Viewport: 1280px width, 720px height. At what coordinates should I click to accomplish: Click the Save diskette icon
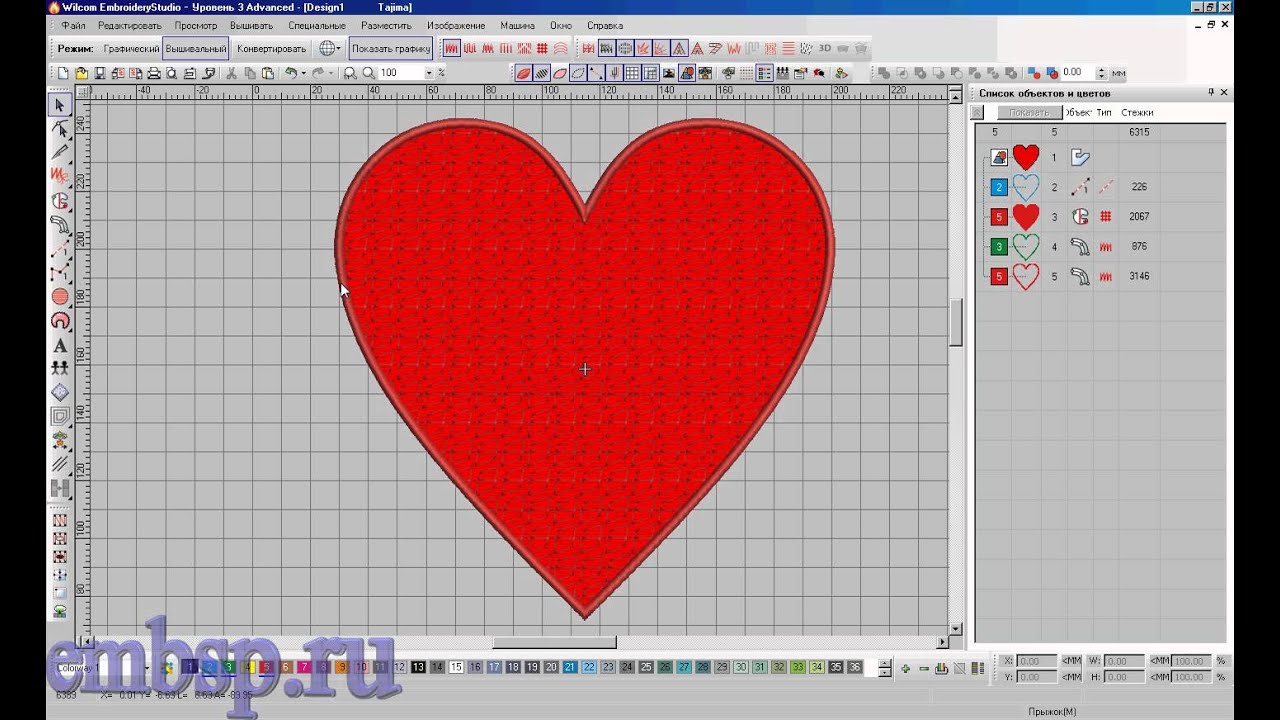[100, 73]
